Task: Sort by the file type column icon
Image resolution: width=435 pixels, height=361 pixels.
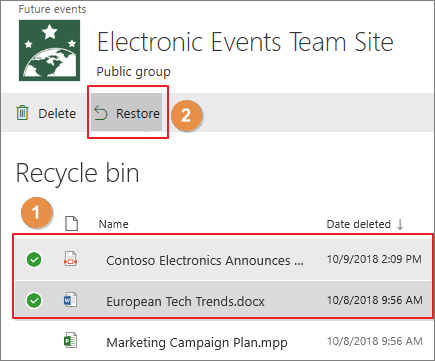Action: (71, 224)
